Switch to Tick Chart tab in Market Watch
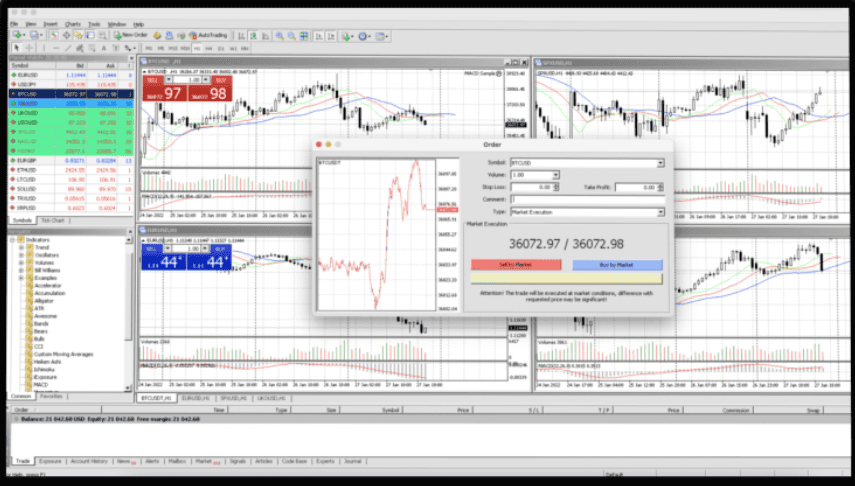Image resolution: width=855 pixels, height=486 pixels. click(53, 220)
